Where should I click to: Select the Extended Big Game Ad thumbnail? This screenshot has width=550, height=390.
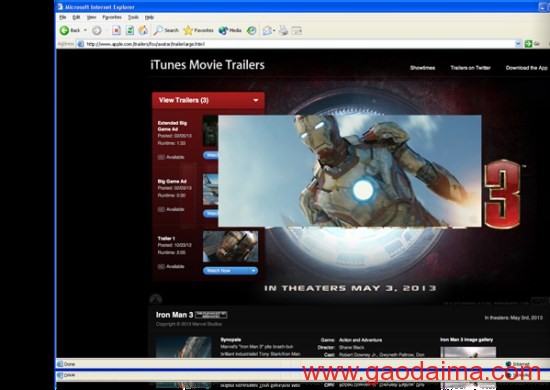point(210,131)
